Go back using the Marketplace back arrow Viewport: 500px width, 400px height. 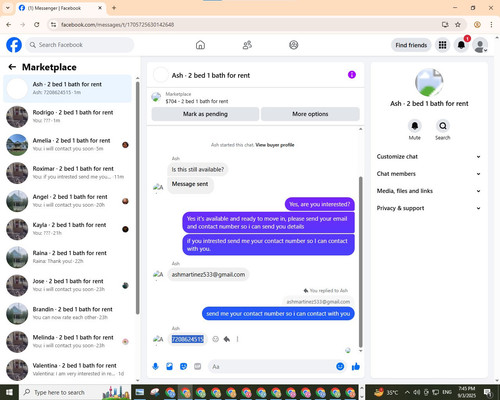click(12, 67)
